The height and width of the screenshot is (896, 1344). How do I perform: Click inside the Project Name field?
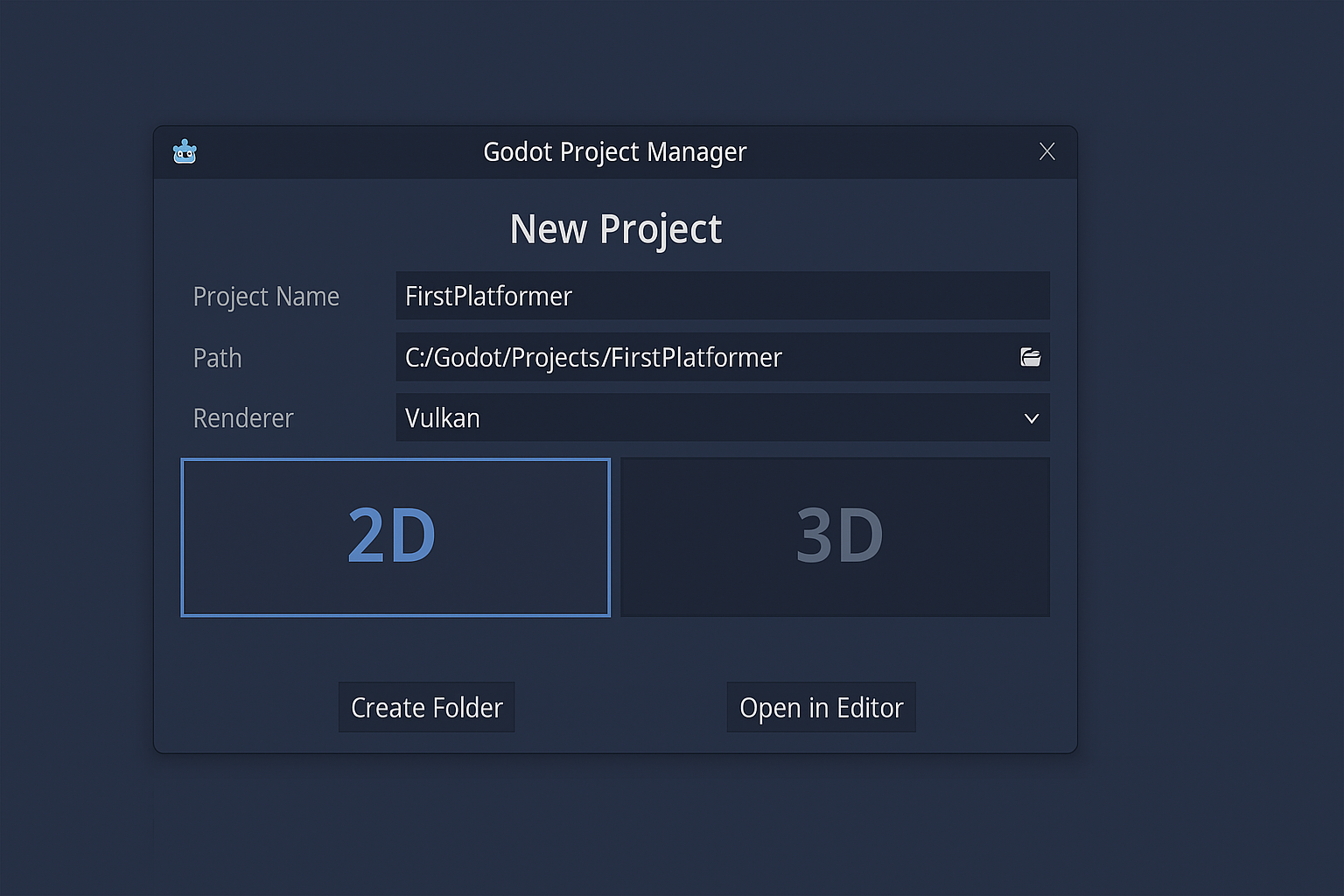tap(722, 296)
